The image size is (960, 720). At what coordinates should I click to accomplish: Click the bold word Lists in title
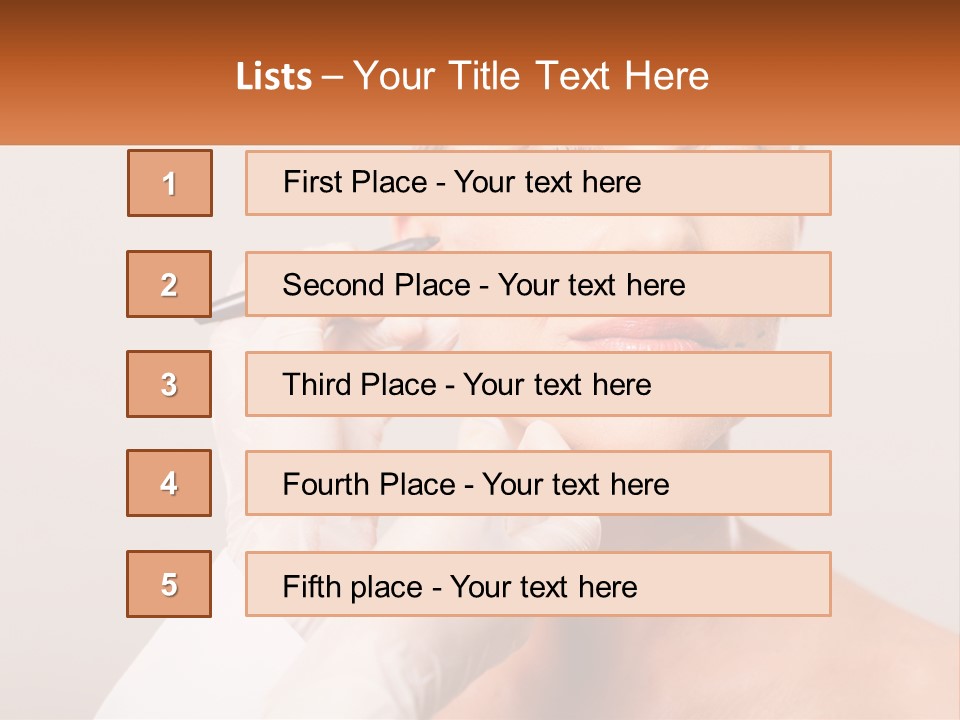click(274, 77)
